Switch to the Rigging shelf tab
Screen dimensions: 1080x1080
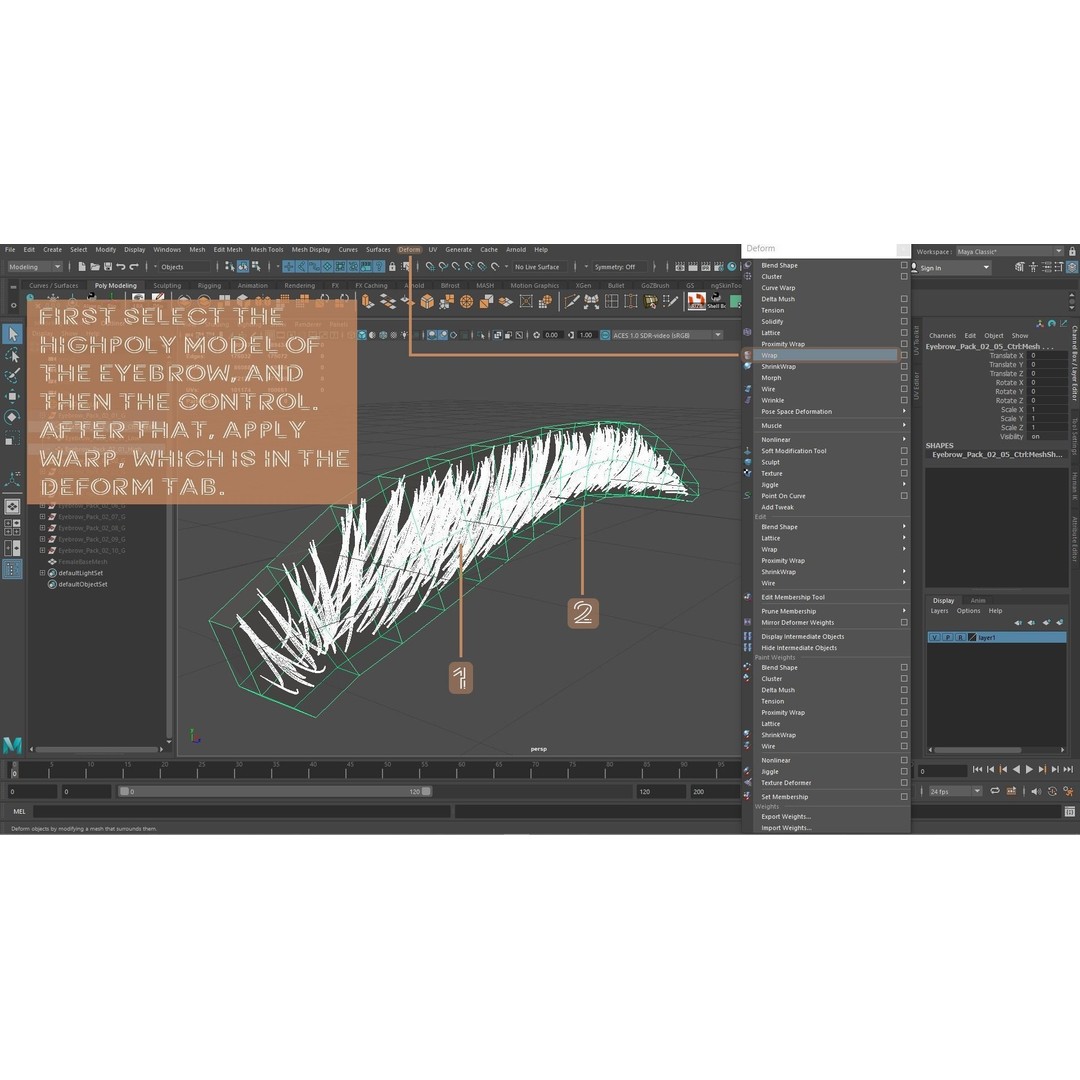[209, 285]
